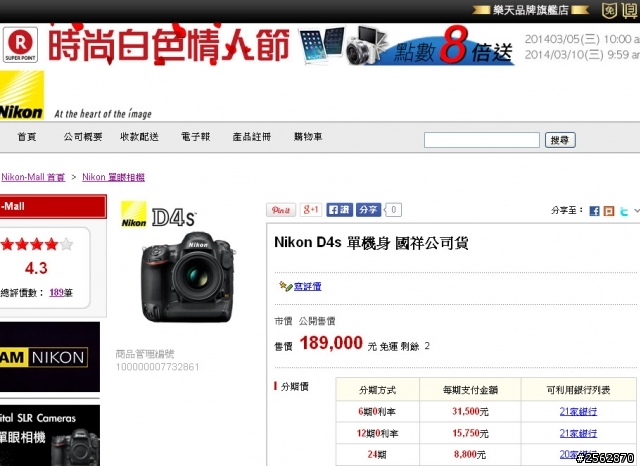Click the 12期0利率 table cell
The width and height of the screenshot is (640, 466).
pyautogui.click(x=378, y=433)
